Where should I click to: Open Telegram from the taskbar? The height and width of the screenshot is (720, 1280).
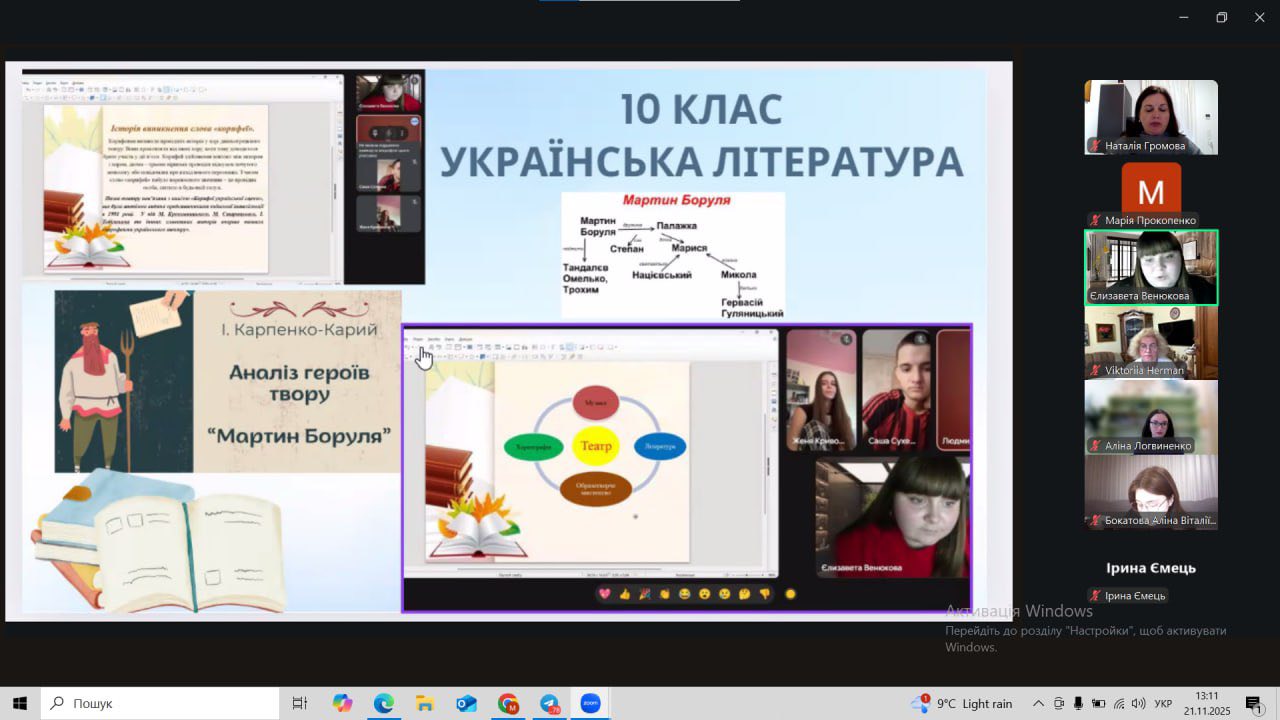(x=549, y=704)
